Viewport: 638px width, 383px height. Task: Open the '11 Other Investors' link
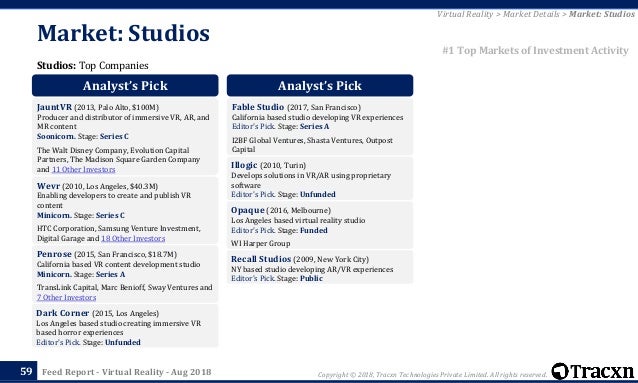(x=83, y=169)
